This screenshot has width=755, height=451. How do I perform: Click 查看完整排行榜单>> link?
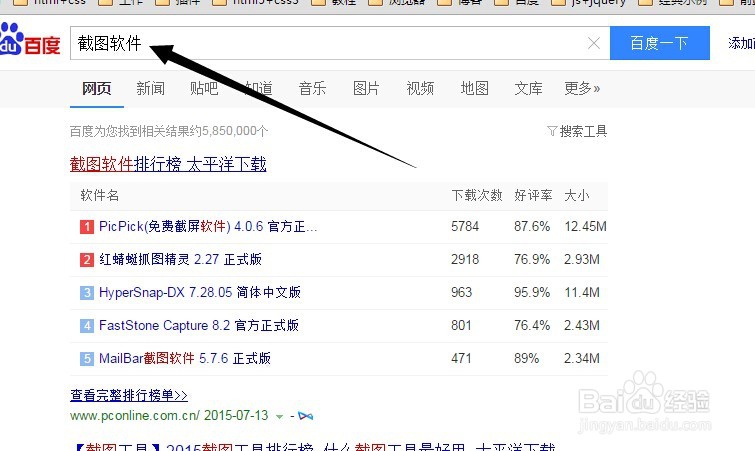pyautogui.click(x=129, y=395)
